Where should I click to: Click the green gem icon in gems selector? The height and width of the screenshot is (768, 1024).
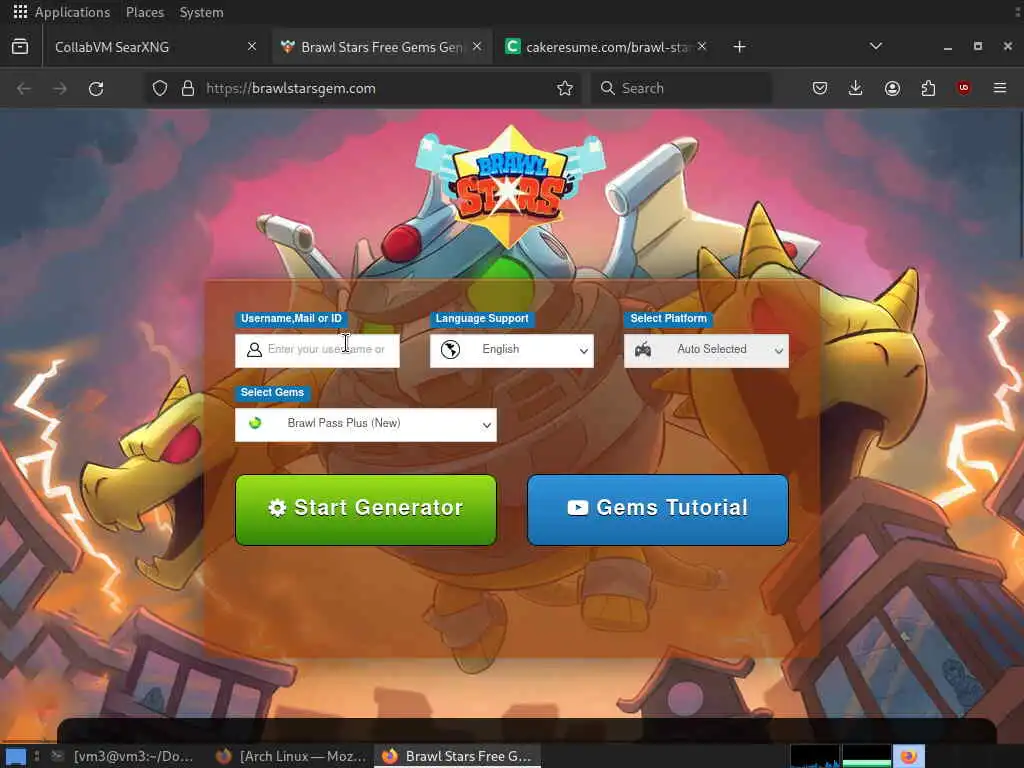[x=255, y=423]
